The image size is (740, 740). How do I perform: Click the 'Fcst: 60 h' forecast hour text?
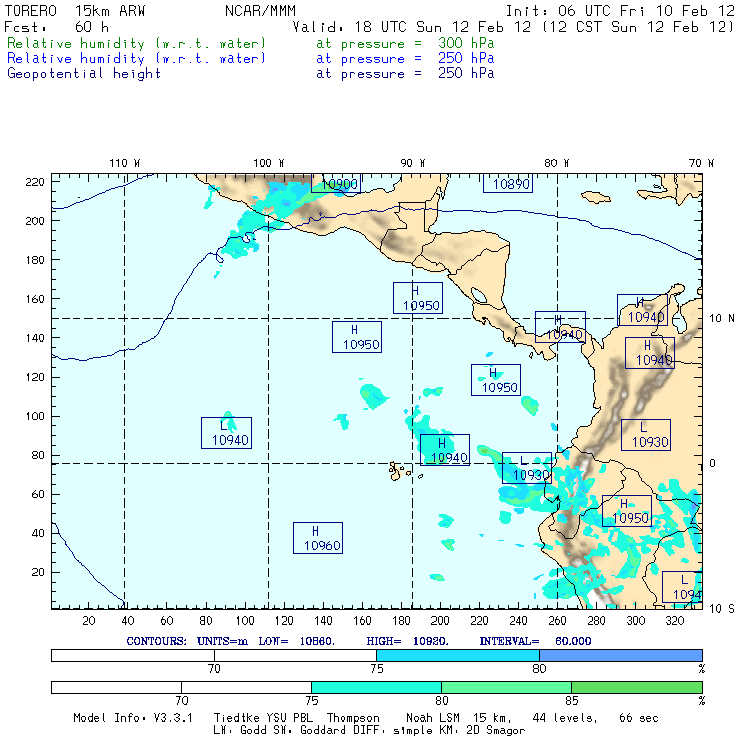click(x=57, y=27)
